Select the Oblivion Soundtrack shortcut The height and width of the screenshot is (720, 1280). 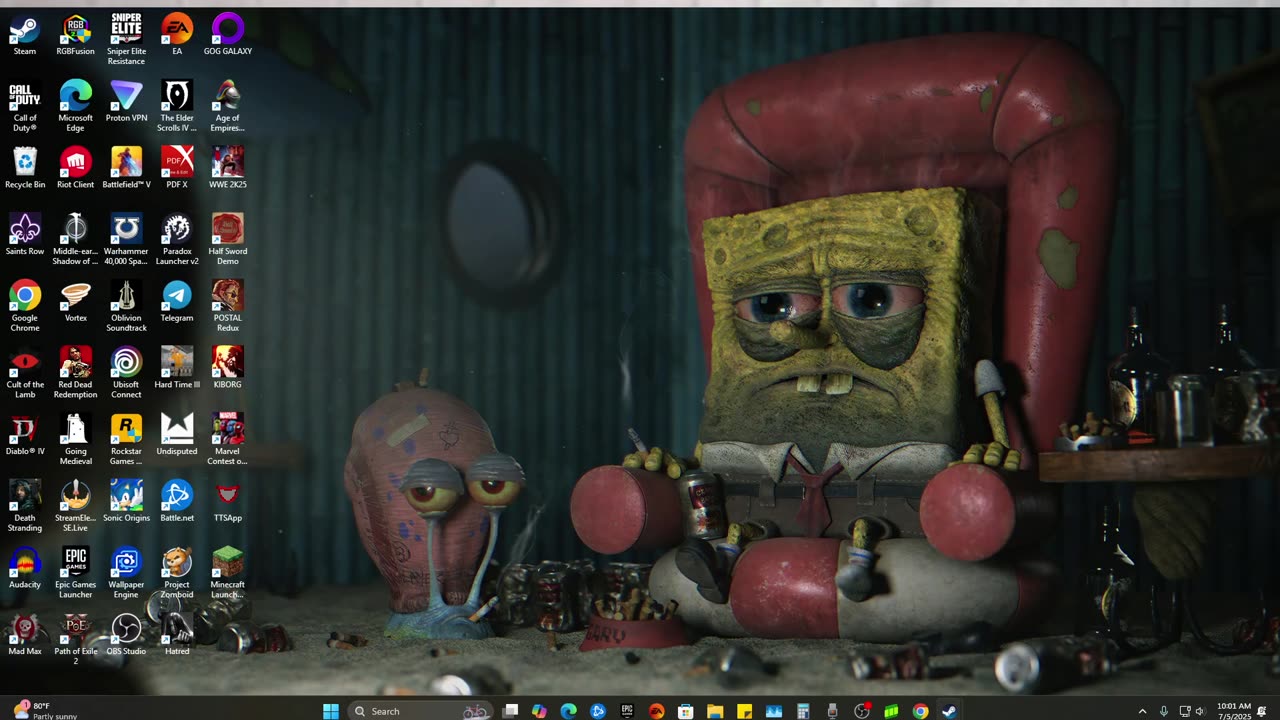[x=126, y=307]
